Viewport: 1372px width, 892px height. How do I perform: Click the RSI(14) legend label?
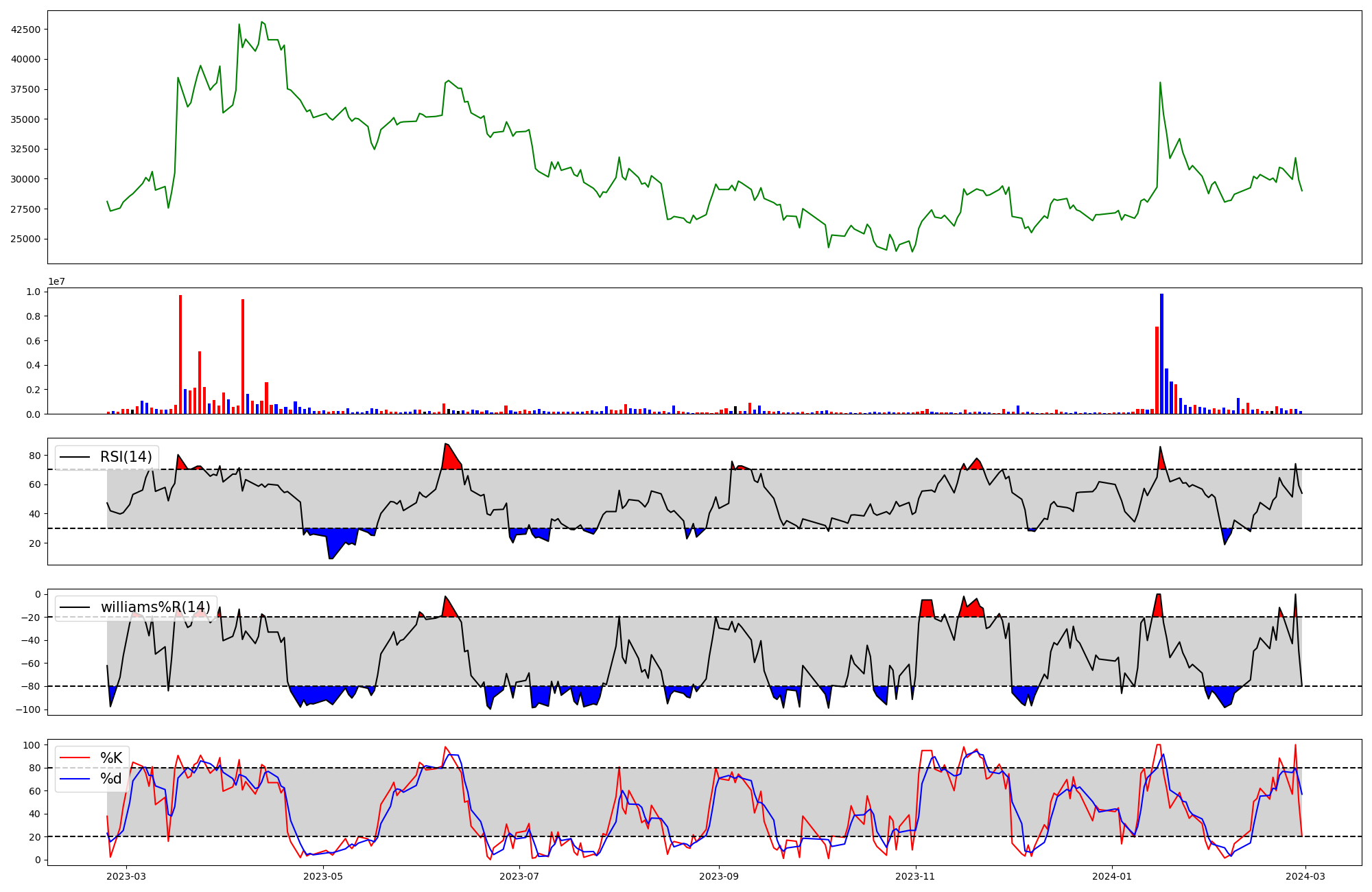pyautogui.click(x=126, y=457)
